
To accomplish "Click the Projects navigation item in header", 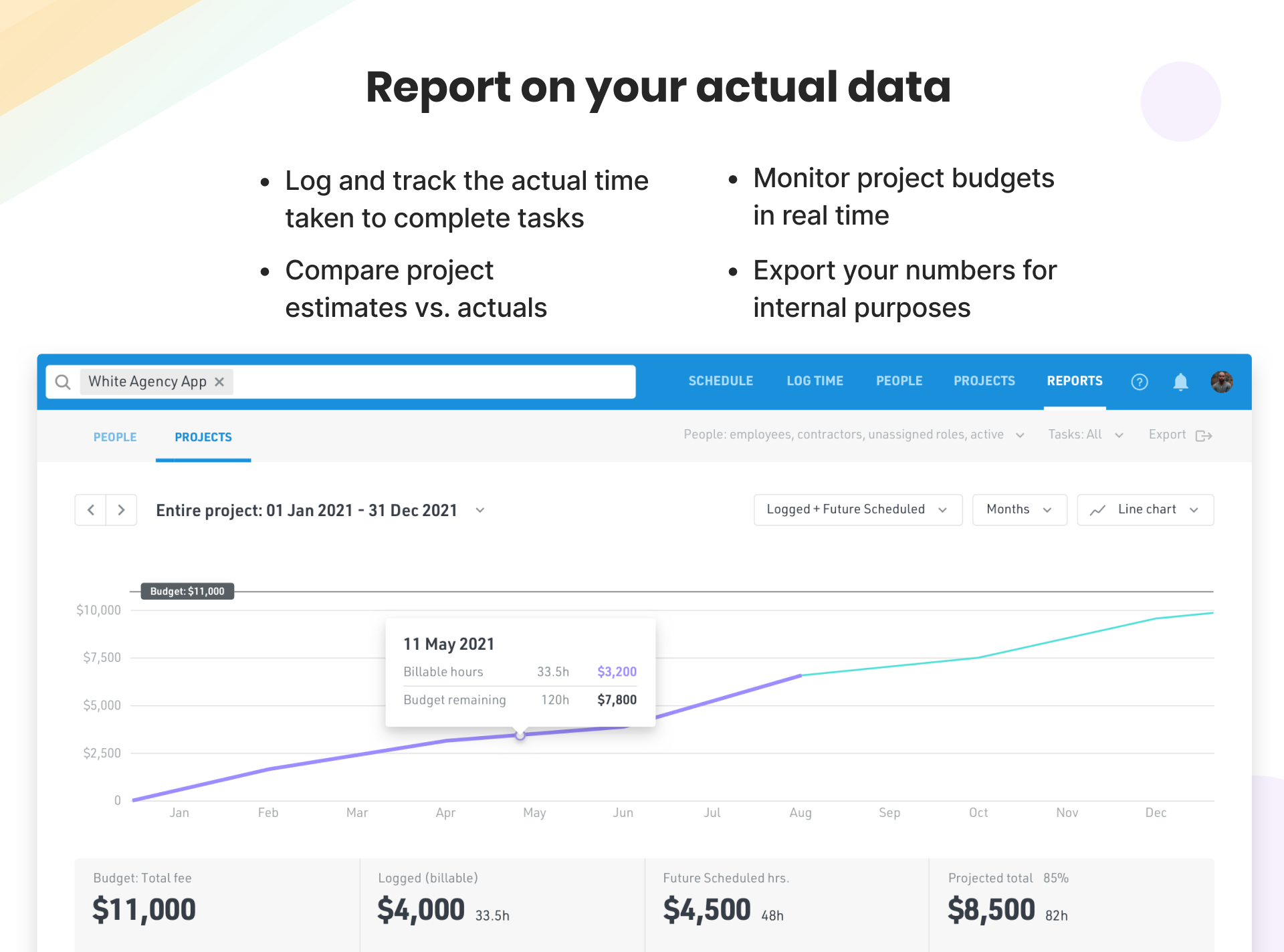I will pos(984,381).
